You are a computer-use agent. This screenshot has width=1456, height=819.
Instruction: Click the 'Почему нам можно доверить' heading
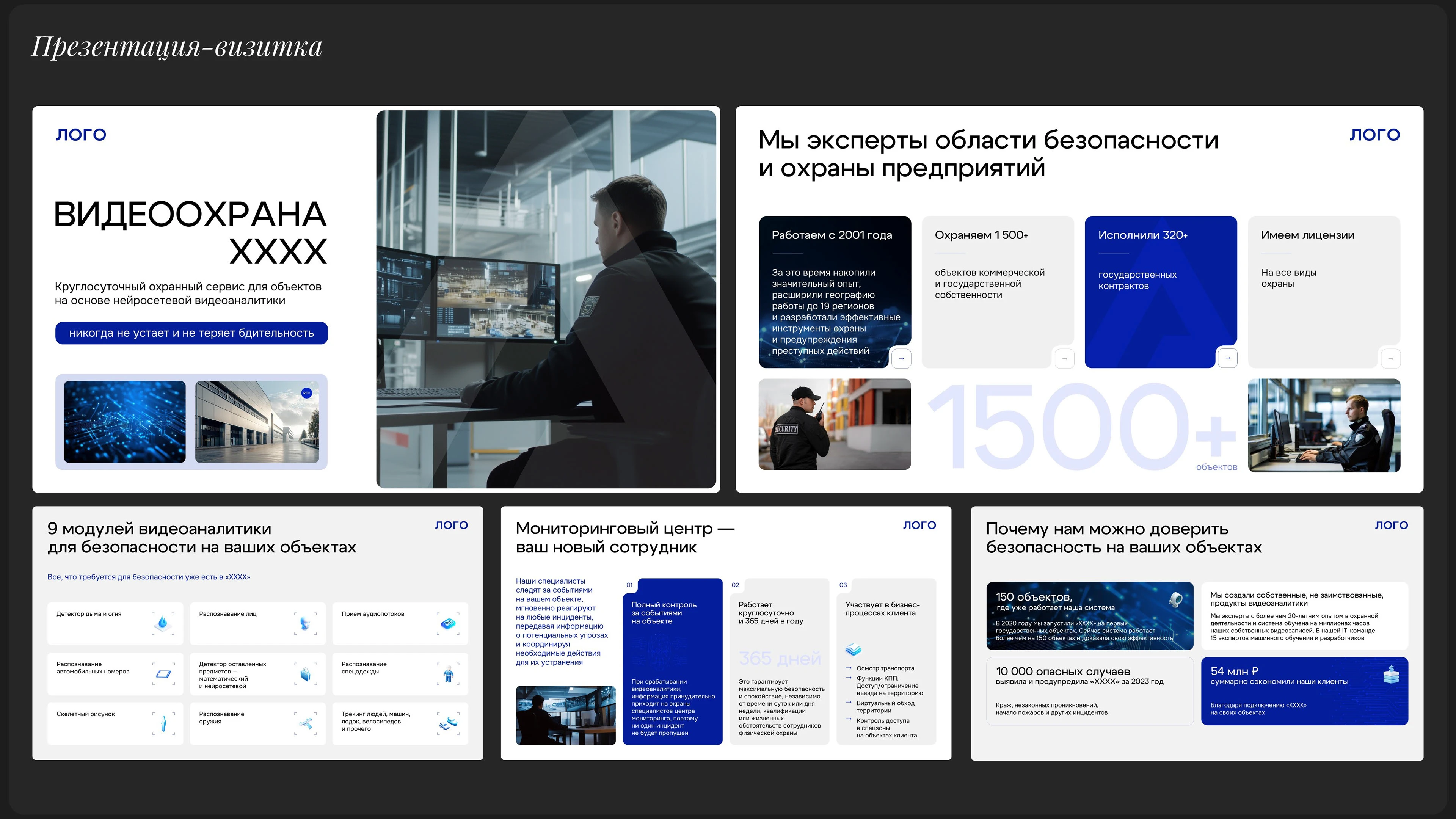[1123, 538]
